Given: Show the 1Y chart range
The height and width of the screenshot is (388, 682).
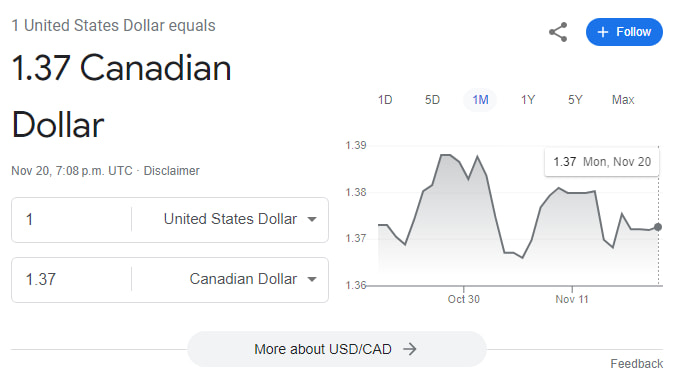Looking at the screenshot, I should pos(528,100).
